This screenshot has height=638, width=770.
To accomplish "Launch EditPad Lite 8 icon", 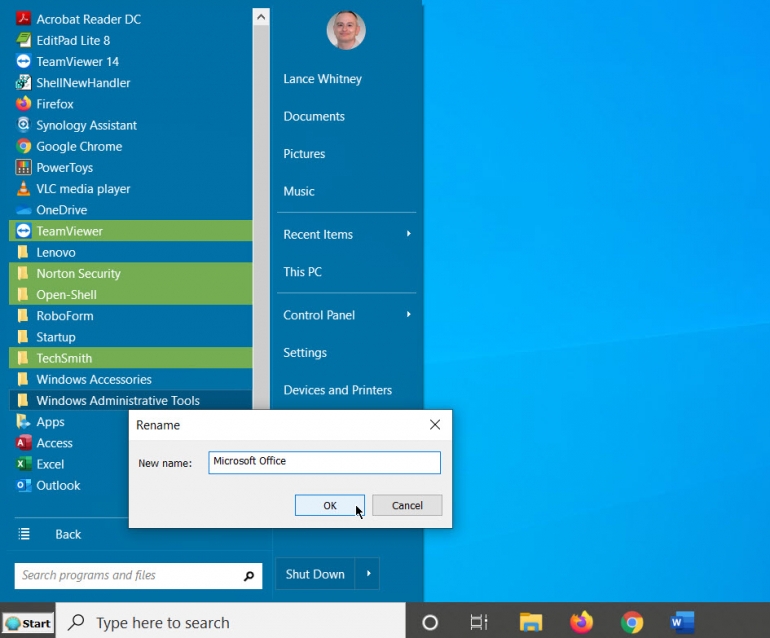I will [23, 40].
